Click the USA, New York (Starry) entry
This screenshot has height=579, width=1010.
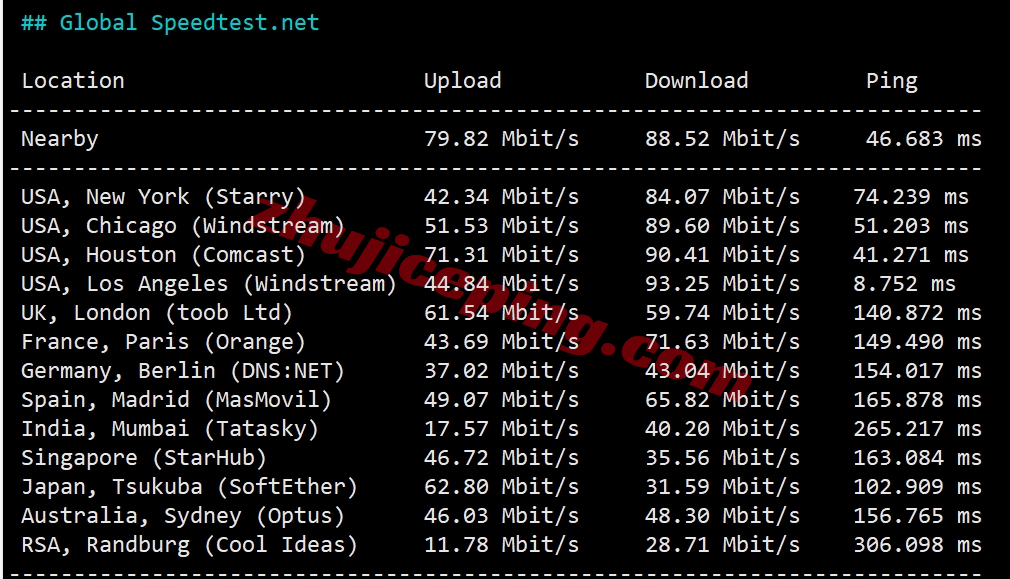[x=163, y=196]
